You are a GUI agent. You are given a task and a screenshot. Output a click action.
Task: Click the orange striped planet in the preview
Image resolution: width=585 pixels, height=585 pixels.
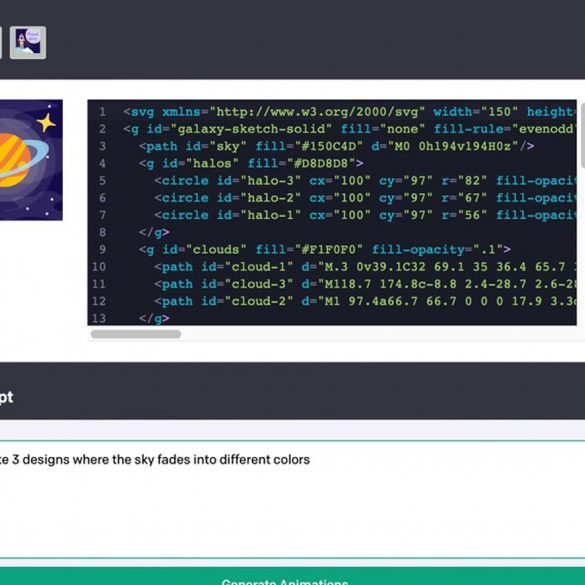click(15, 160)
